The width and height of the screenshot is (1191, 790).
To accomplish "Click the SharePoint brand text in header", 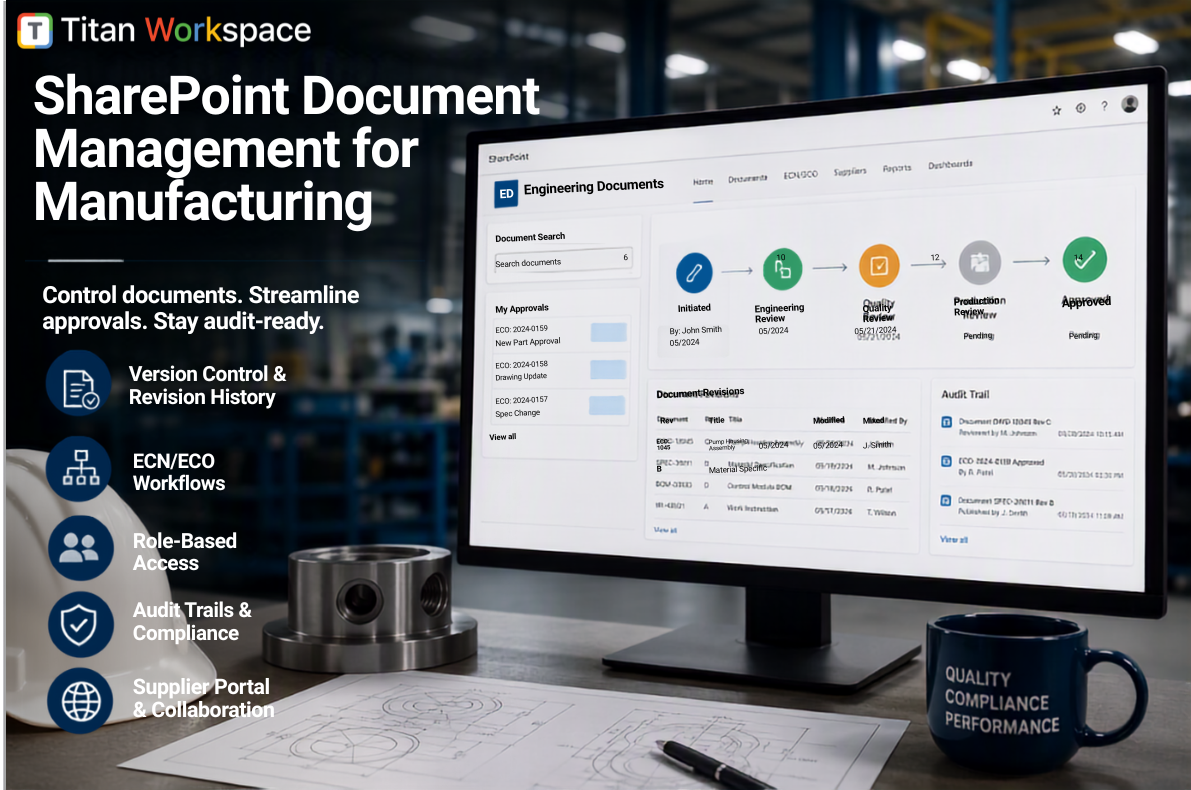I will (508, 157).
